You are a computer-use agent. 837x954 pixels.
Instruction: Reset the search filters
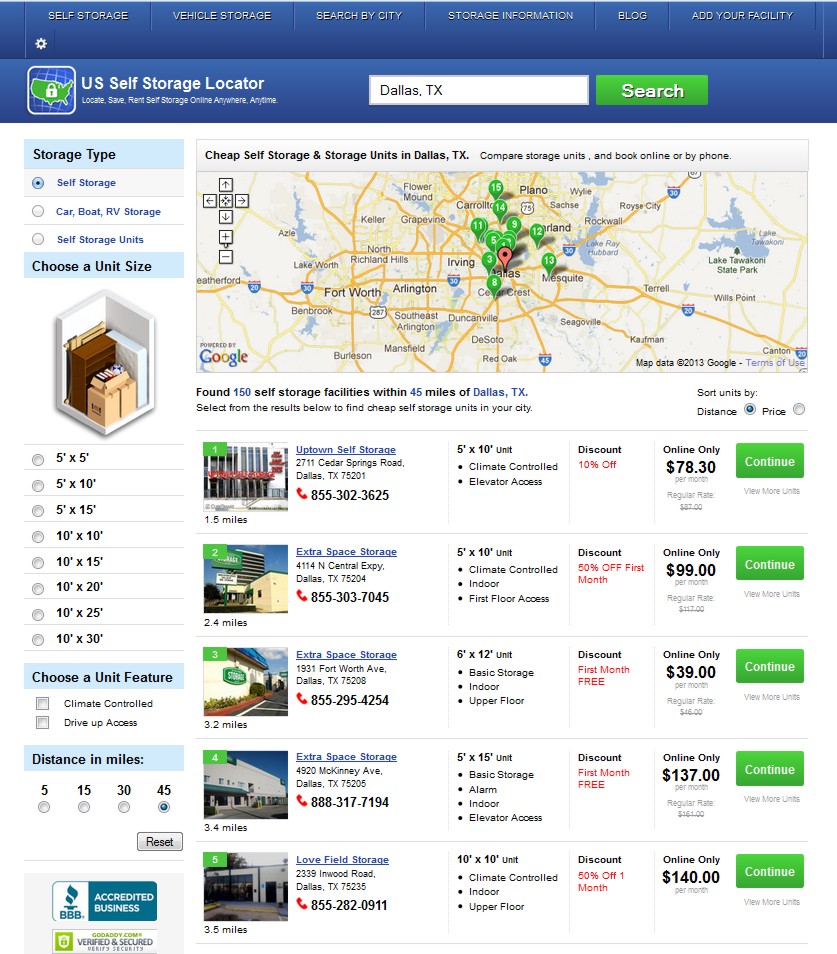click(x=159, y=841)
